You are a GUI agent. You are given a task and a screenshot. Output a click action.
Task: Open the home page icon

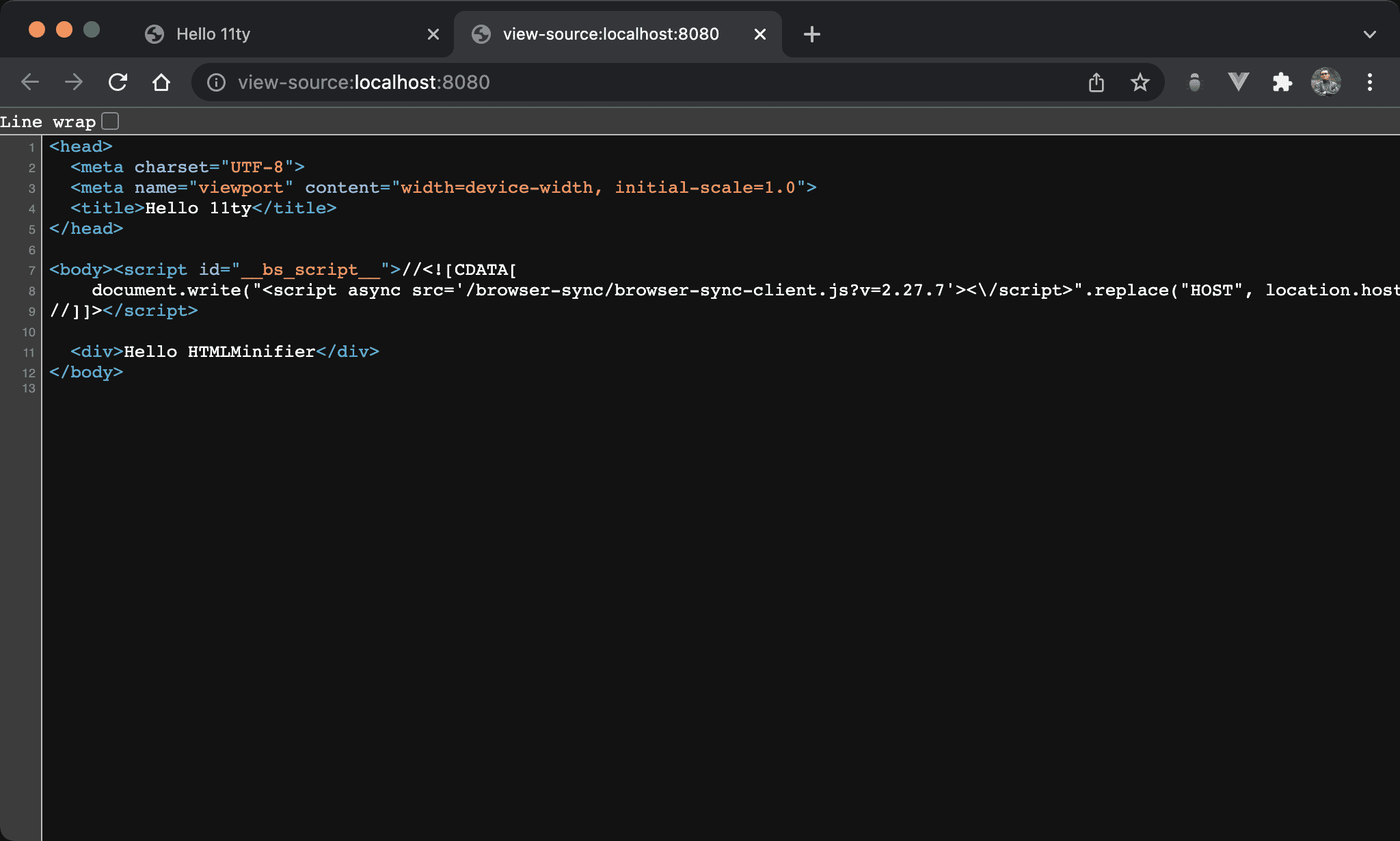pos(161,82)
